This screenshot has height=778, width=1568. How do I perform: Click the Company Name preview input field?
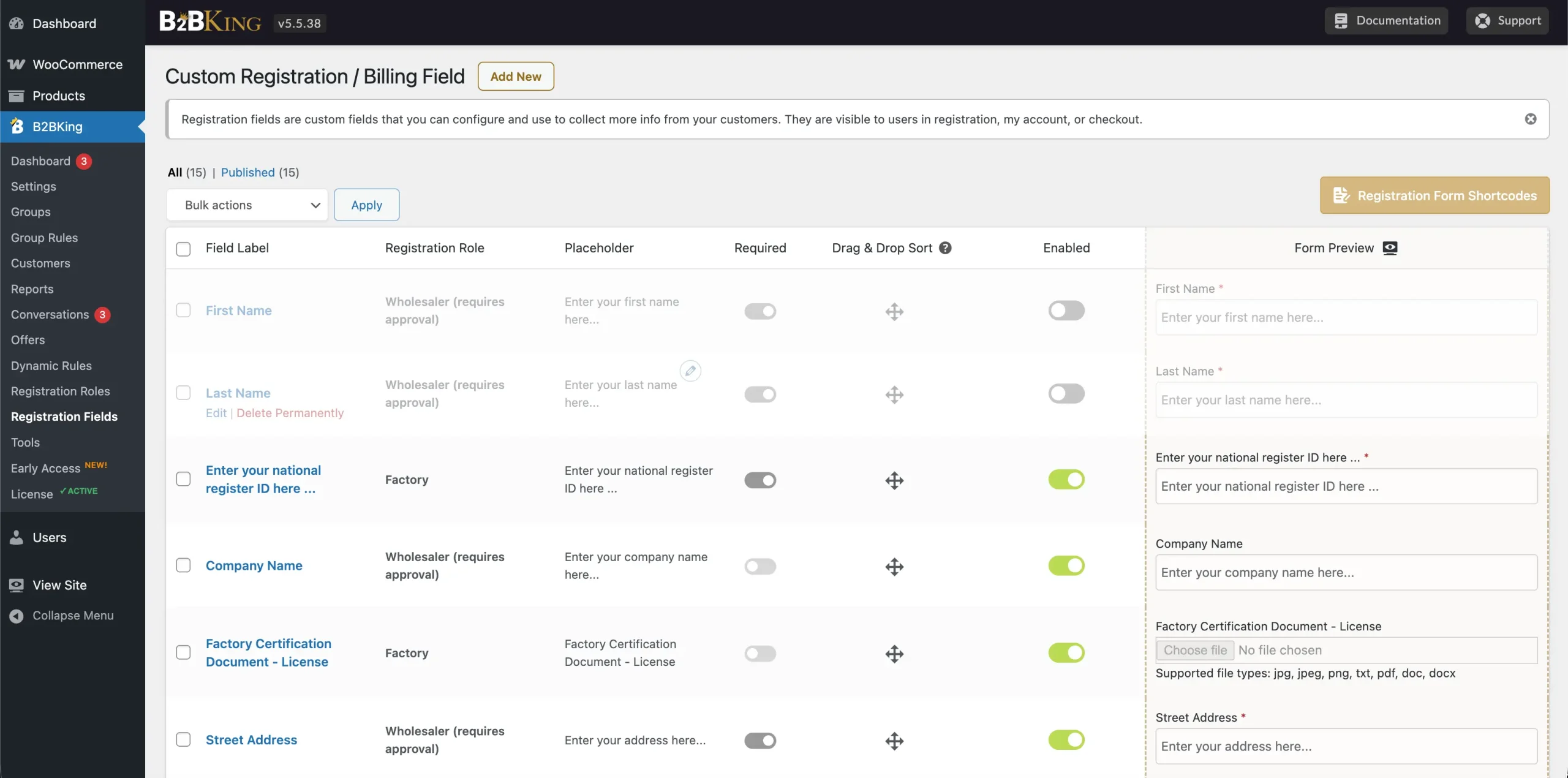click(1346, 573)
